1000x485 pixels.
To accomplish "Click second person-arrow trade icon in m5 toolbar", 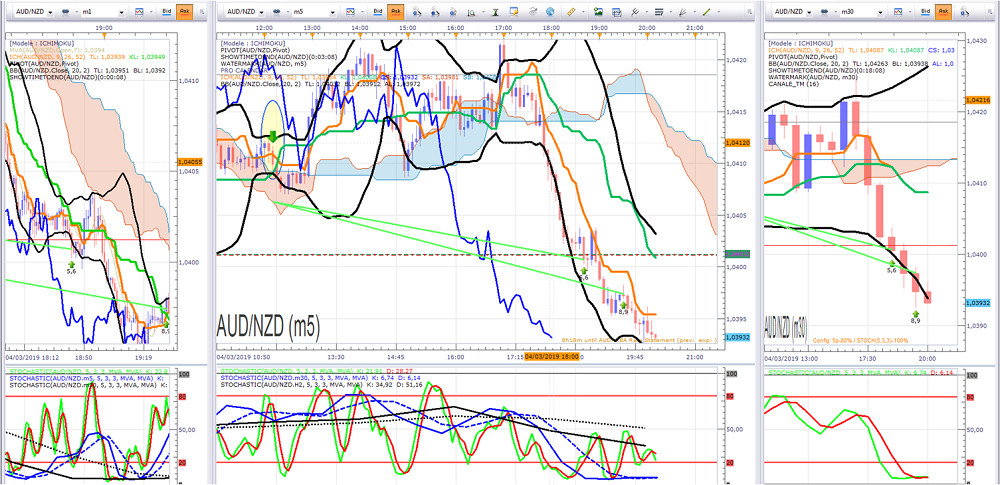I will pyautogui.click(x=435, y=12).
